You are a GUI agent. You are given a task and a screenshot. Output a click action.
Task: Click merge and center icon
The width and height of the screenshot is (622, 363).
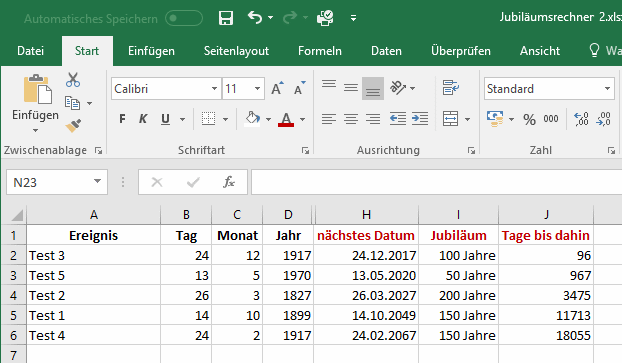pos(451,119)
